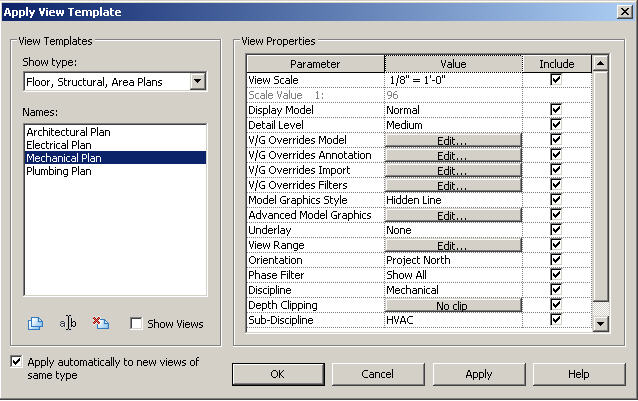Click the OK button
638x401 pixels.
tap(278, 374)
